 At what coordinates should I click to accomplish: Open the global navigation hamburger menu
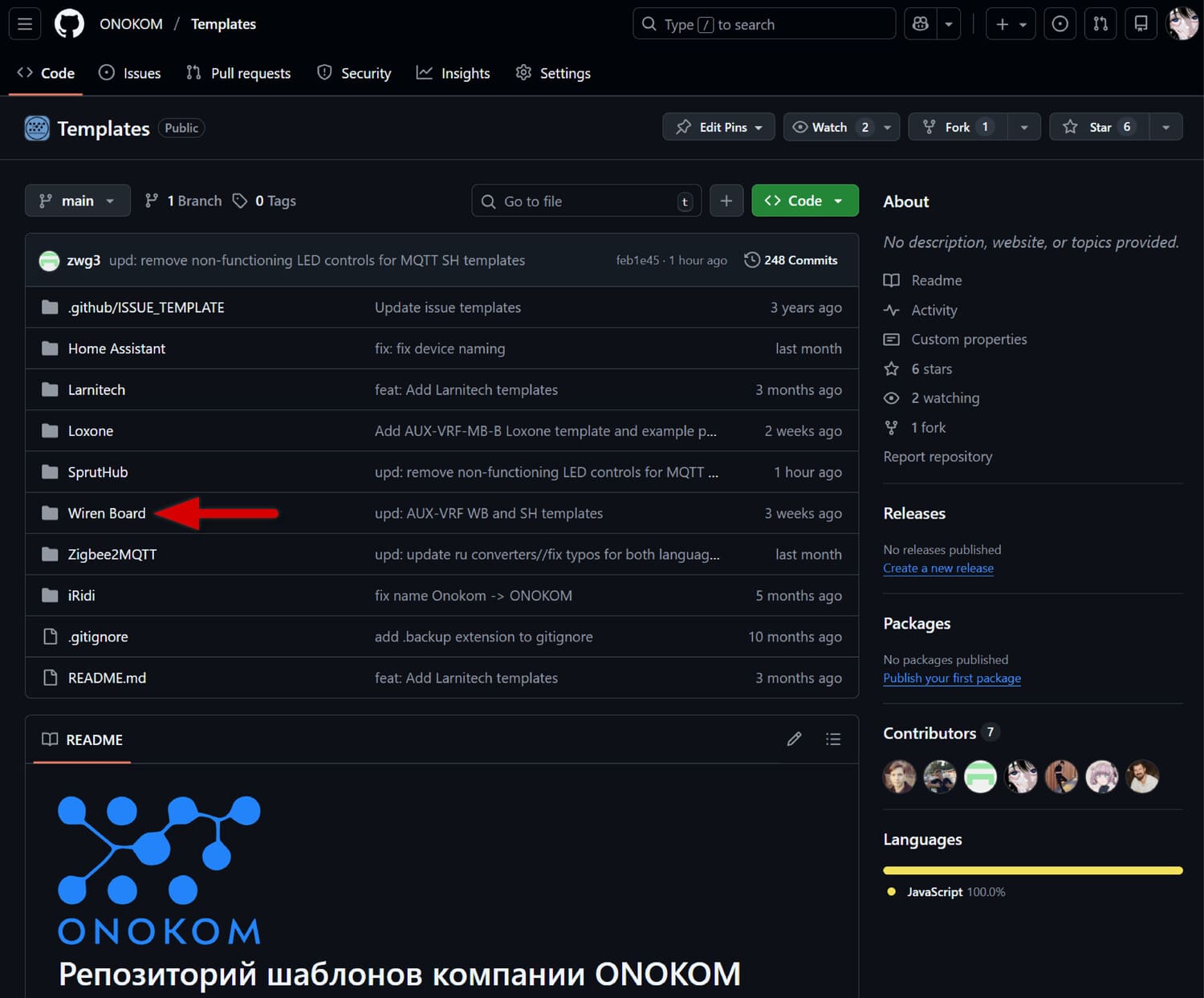(x=24, y=23)
